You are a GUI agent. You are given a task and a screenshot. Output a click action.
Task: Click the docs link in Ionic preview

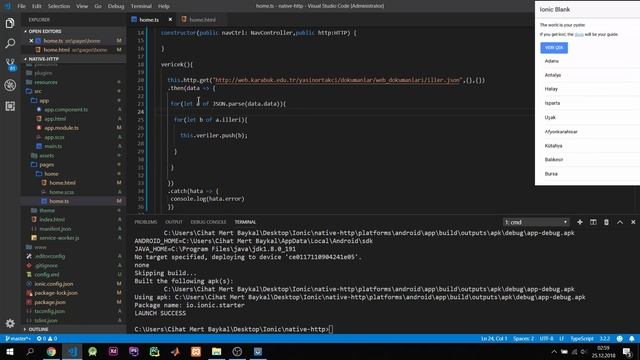579,35
